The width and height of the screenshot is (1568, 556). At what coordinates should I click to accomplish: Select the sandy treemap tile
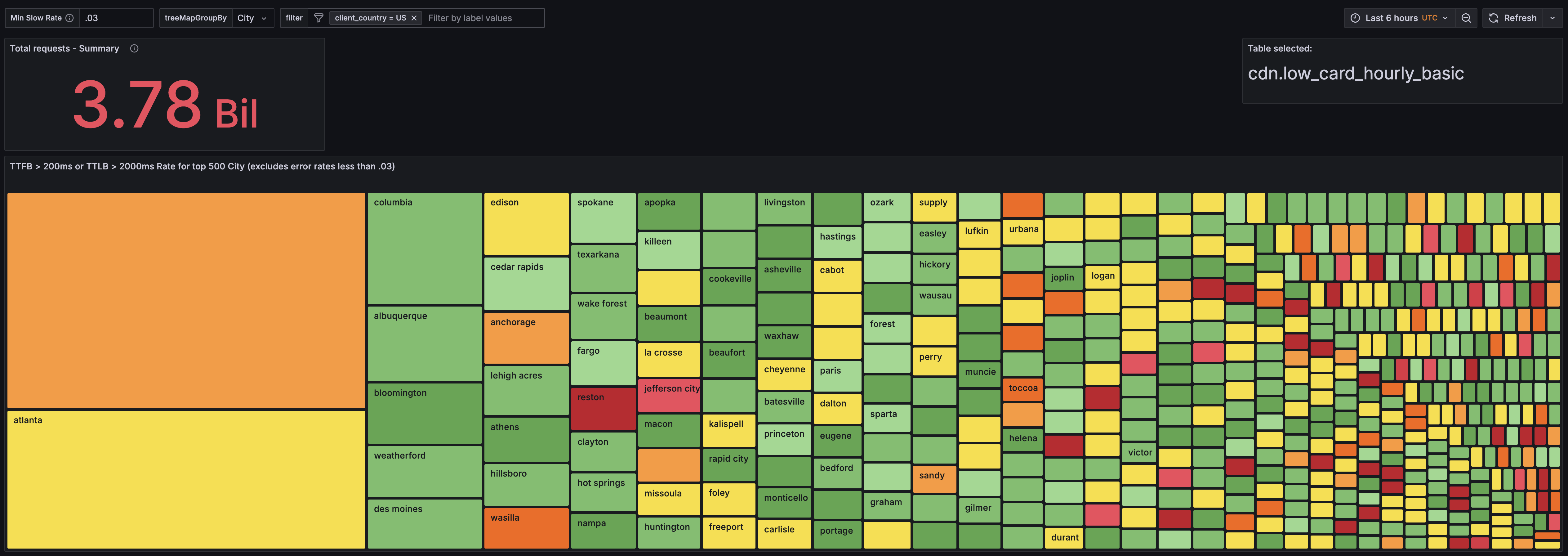[x=934, y=480]
